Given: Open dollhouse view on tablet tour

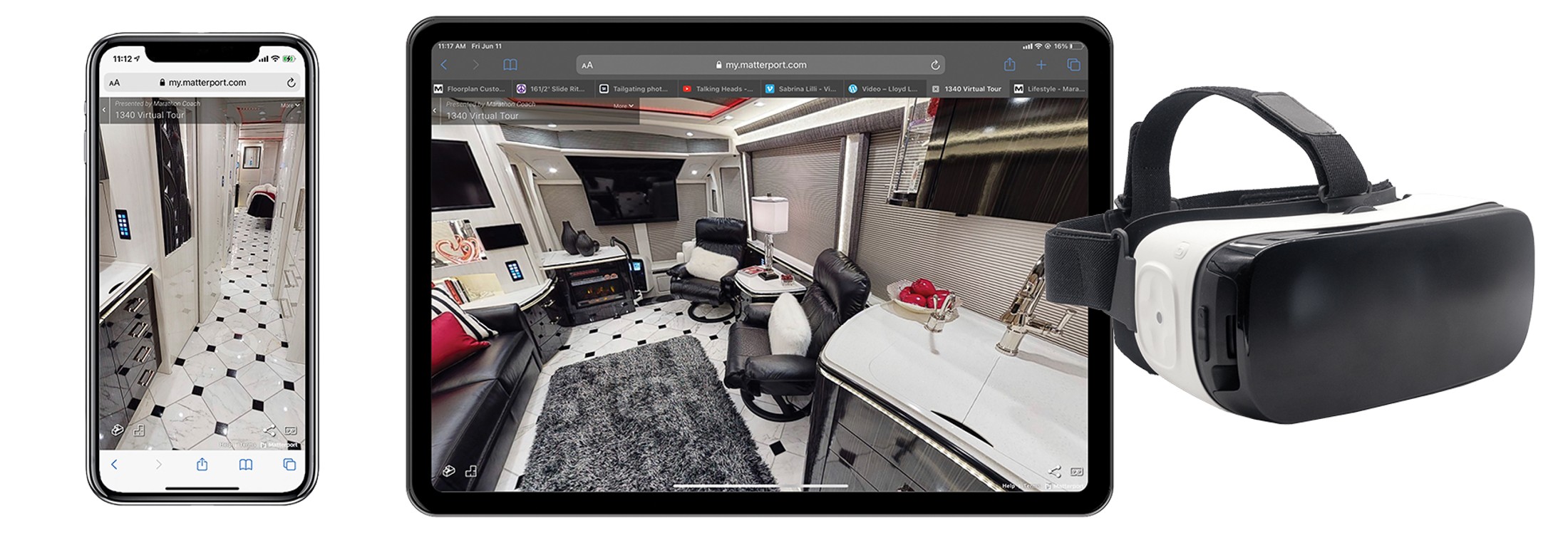Looking at the screenshot, I should [x=448, y=471].
